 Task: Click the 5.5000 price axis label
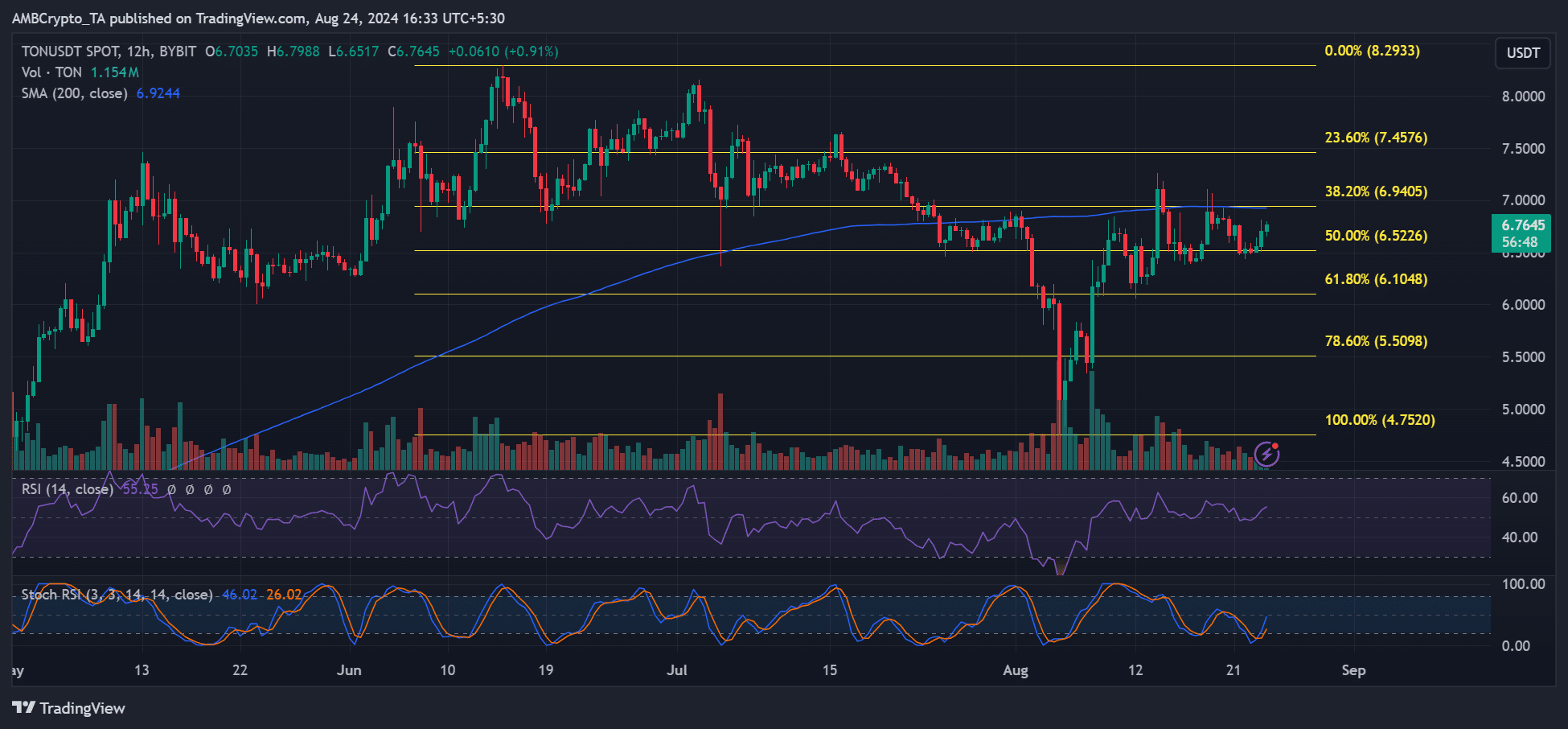click(x=1523, y=357)
